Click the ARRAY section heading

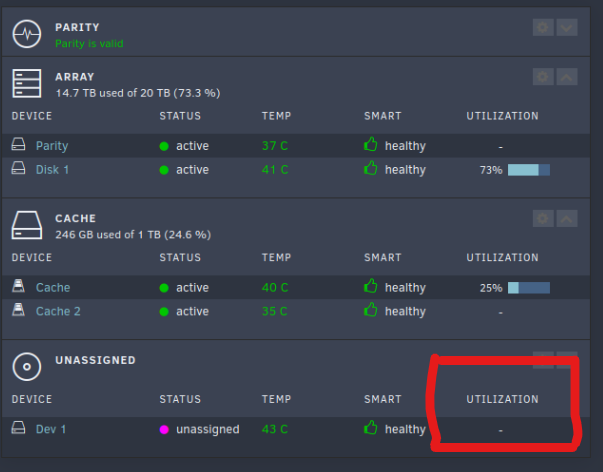[x=75, y=77]
